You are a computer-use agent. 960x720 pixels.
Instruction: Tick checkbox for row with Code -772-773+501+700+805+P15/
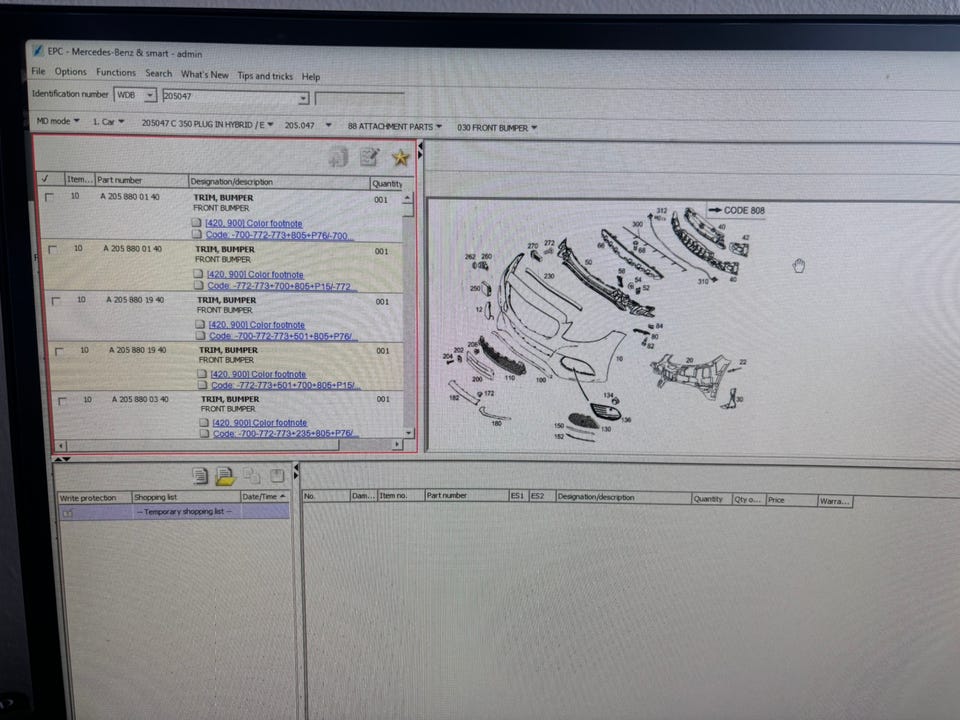(x=59, y=351)
